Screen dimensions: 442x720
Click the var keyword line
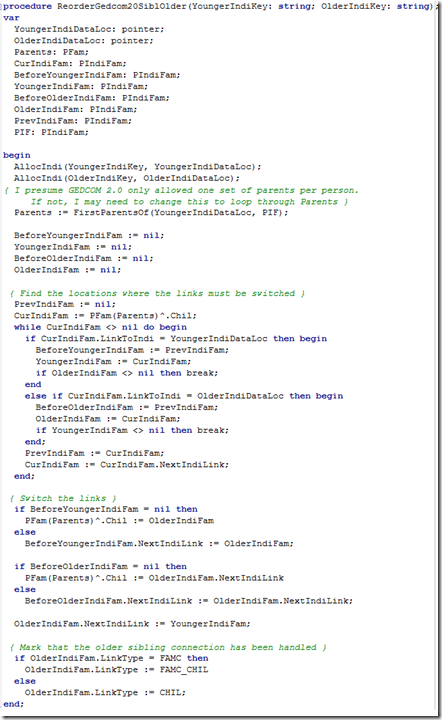tap(11, 17)
